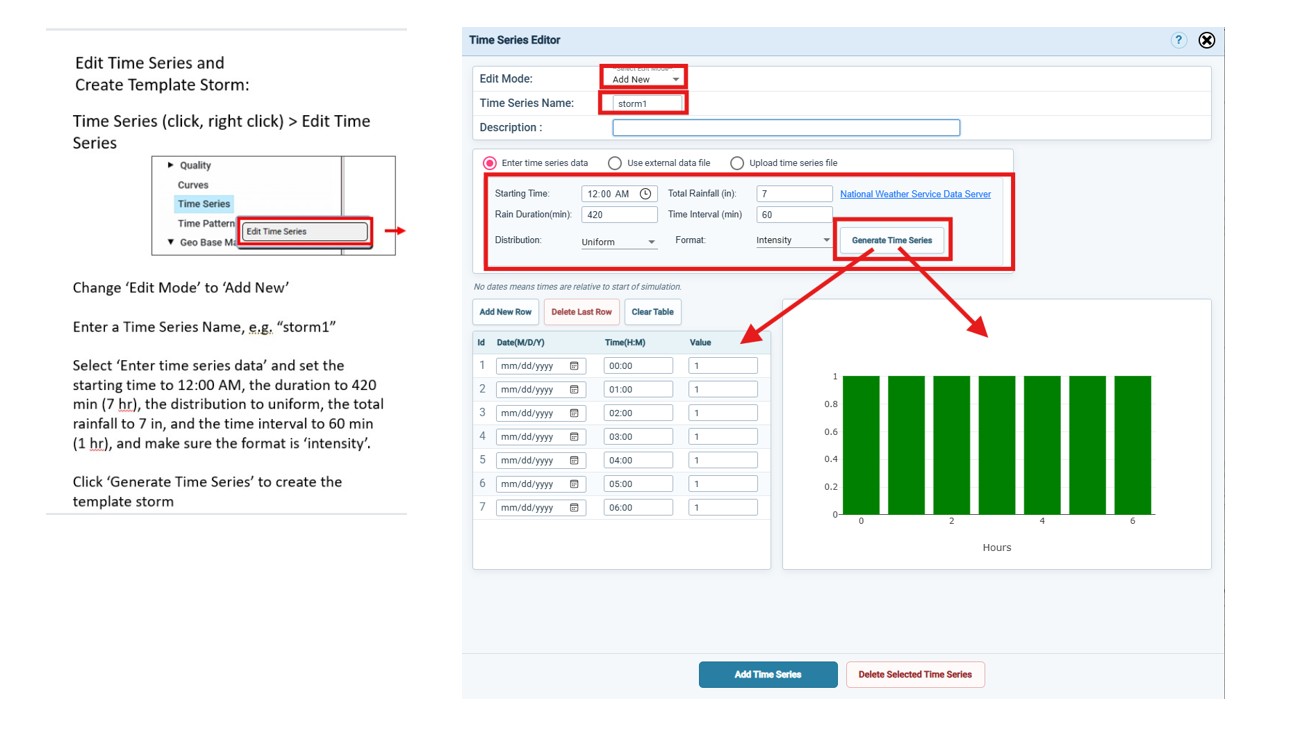Open the Format dropdown
Image resolution: width=1315 pixels, height=732 pixels.
(794, 240)
